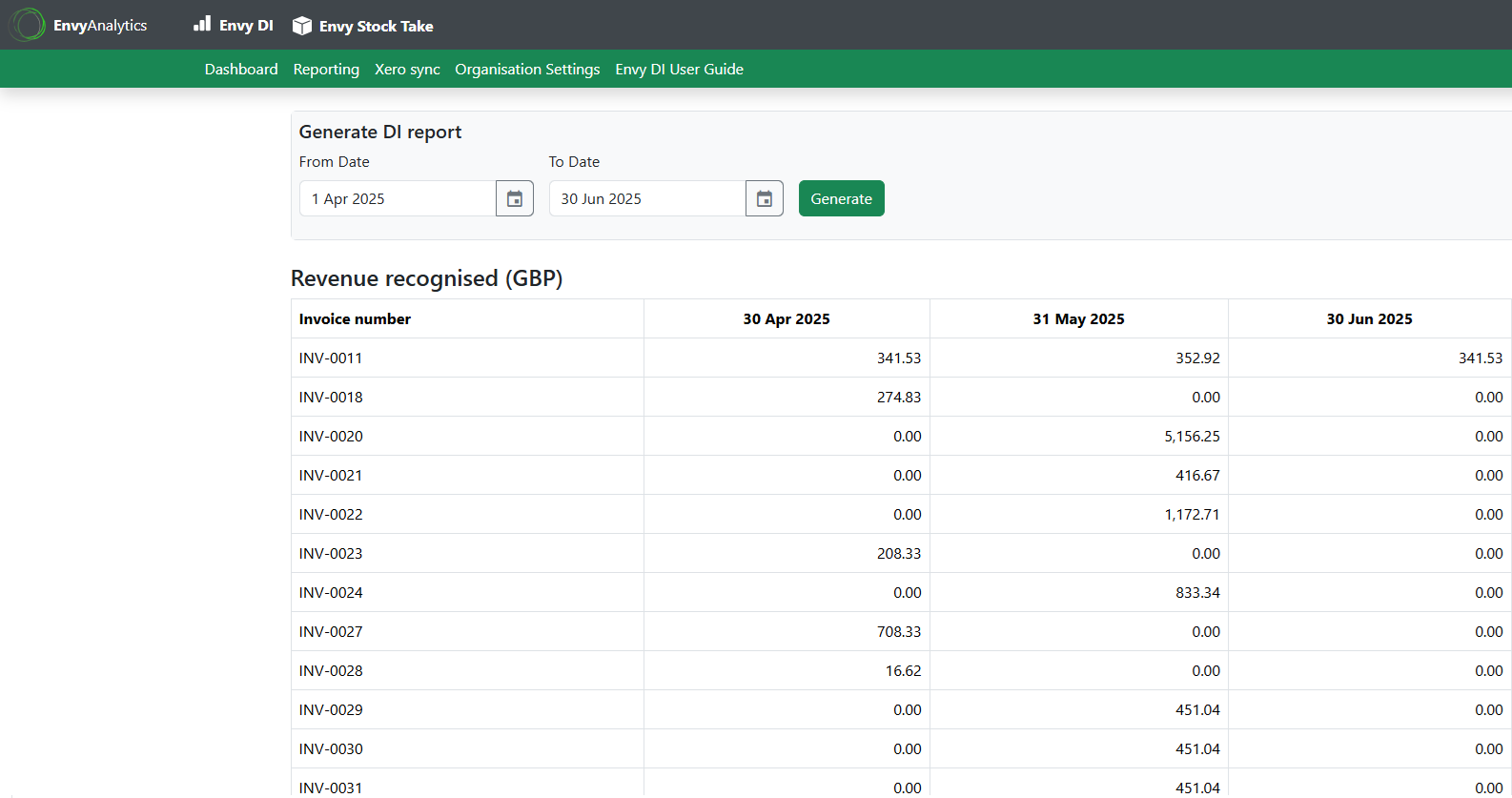This screenshot has height=798, width=1512.
Task: Click the 31 May 2025 column header
Action: pos(1078,318)
